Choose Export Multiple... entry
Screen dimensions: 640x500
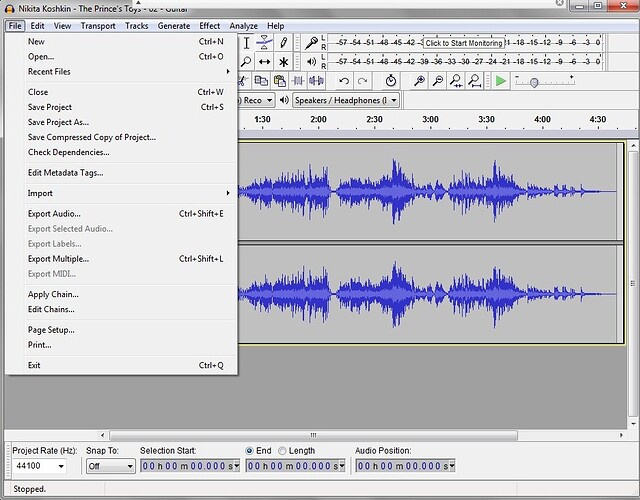[x=122, y=259]
